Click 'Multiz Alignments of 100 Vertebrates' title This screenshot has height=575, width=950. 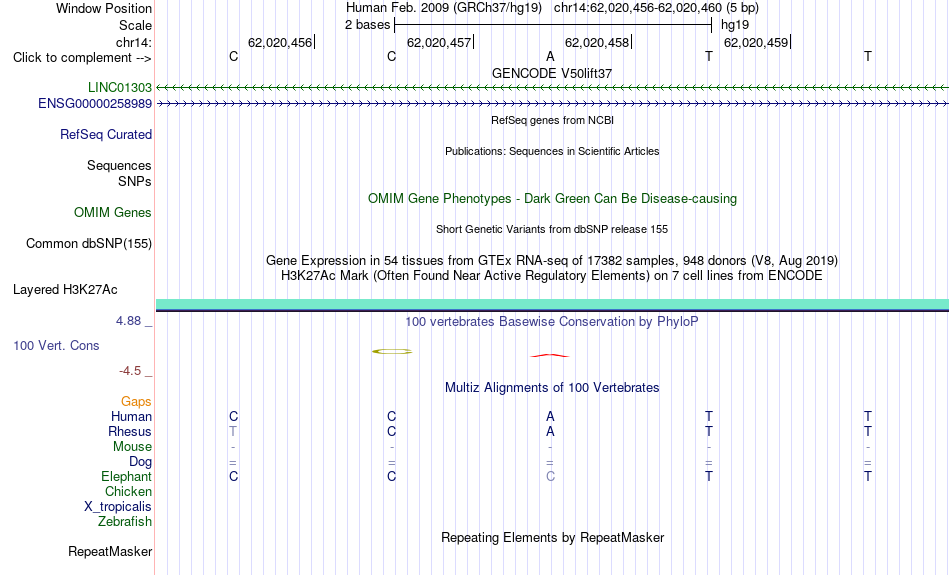click(552, 388)
